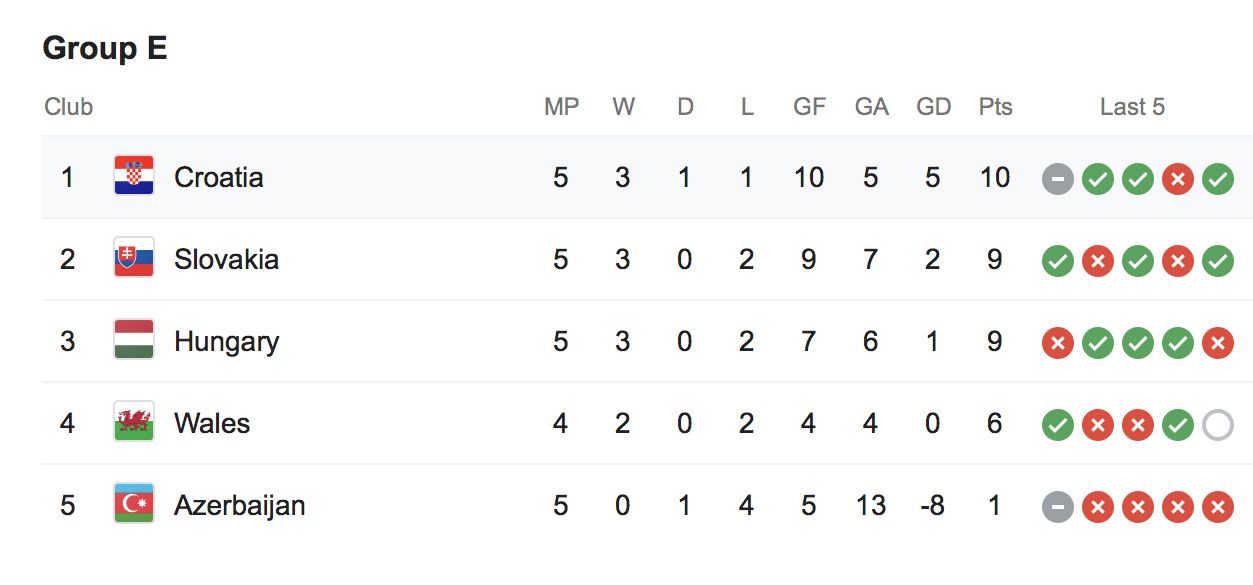1253x585 pixels.
Task: Click the Group E heading
Action: pos(104,47)
